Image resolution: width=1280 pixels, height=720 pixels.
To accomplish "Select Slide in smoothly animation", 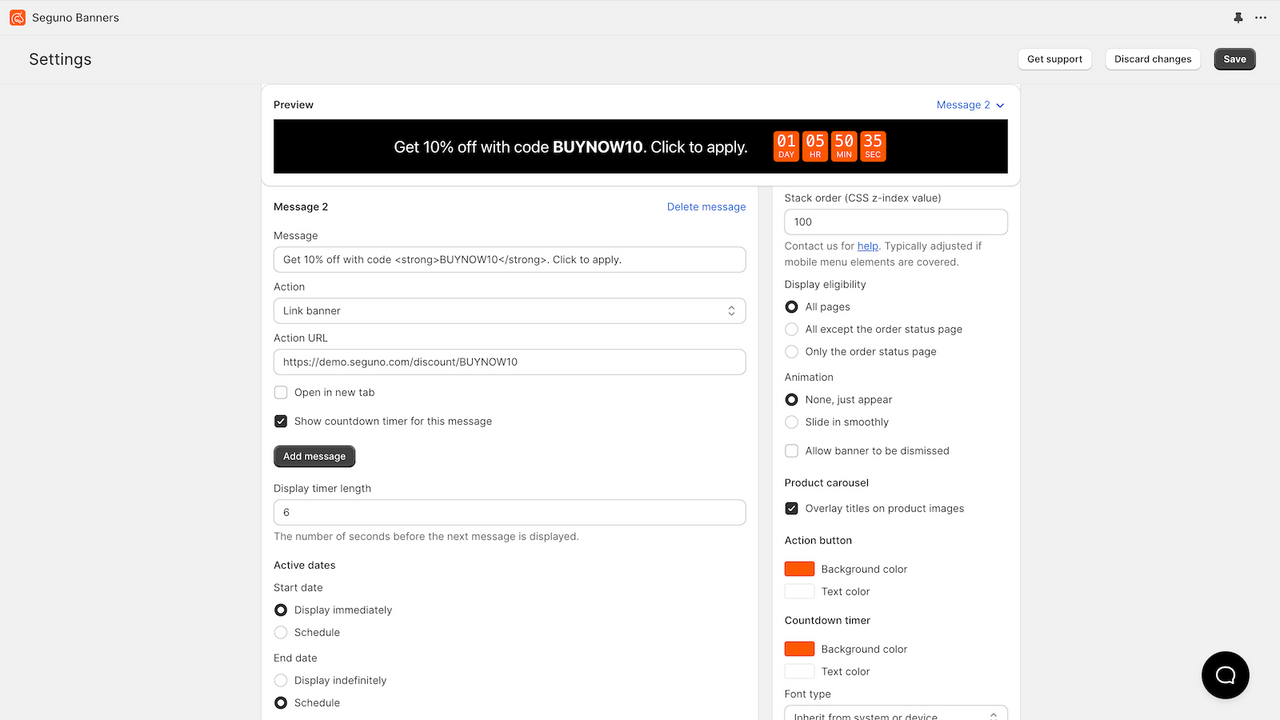I will pos(791,422).
